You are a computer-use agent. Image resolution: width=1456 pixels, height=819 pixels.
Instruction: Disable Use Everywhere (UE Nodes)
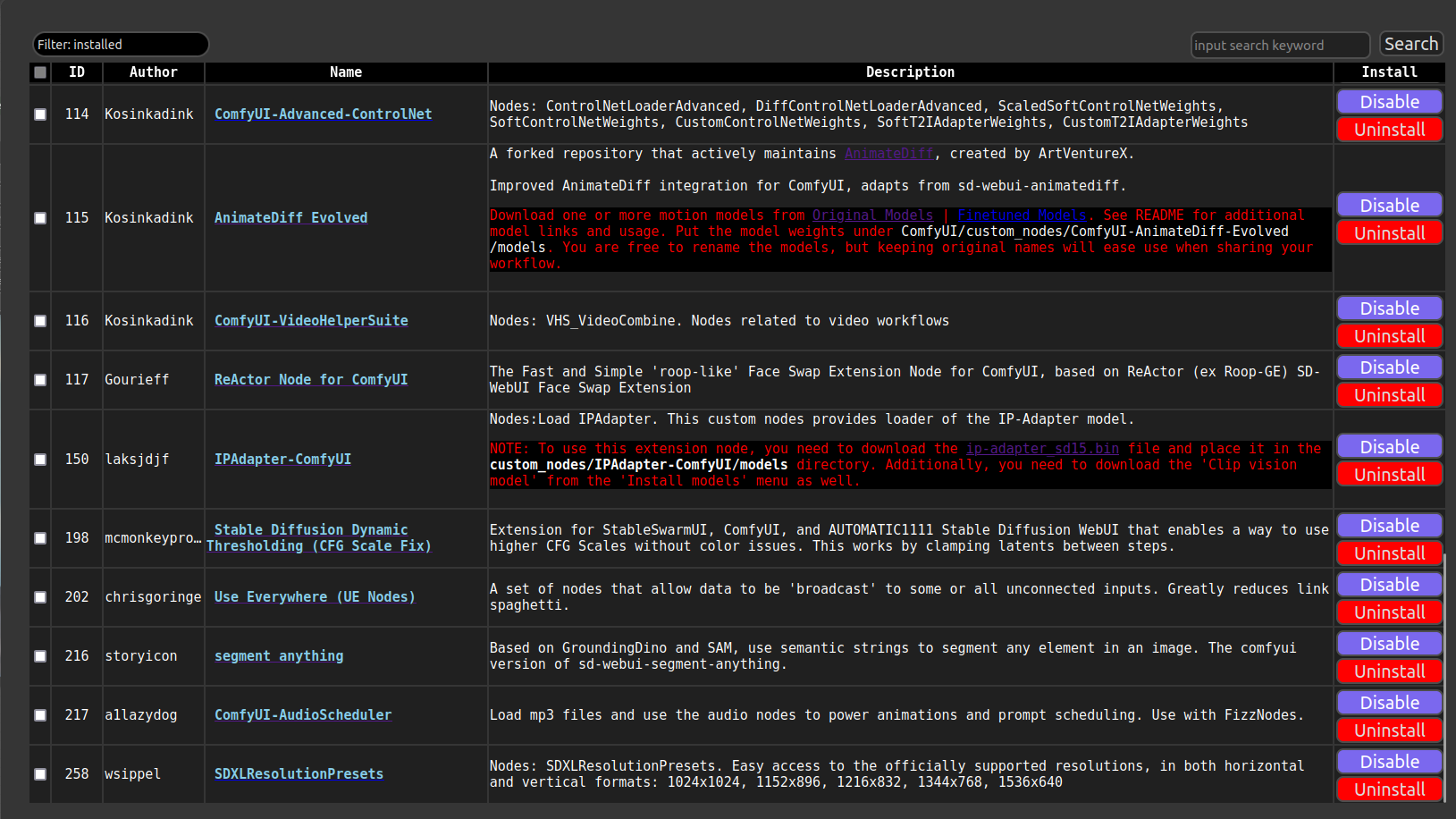coord(1390,585)
